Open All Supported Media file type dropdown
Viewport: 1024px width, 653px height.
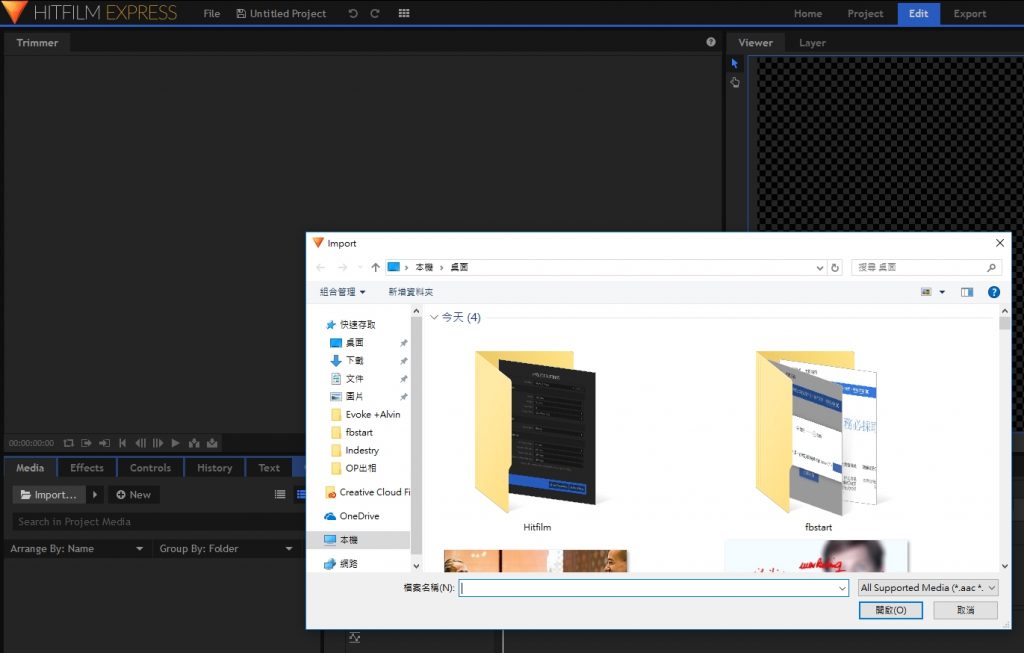pyautogui.click(x=927, y=588)
